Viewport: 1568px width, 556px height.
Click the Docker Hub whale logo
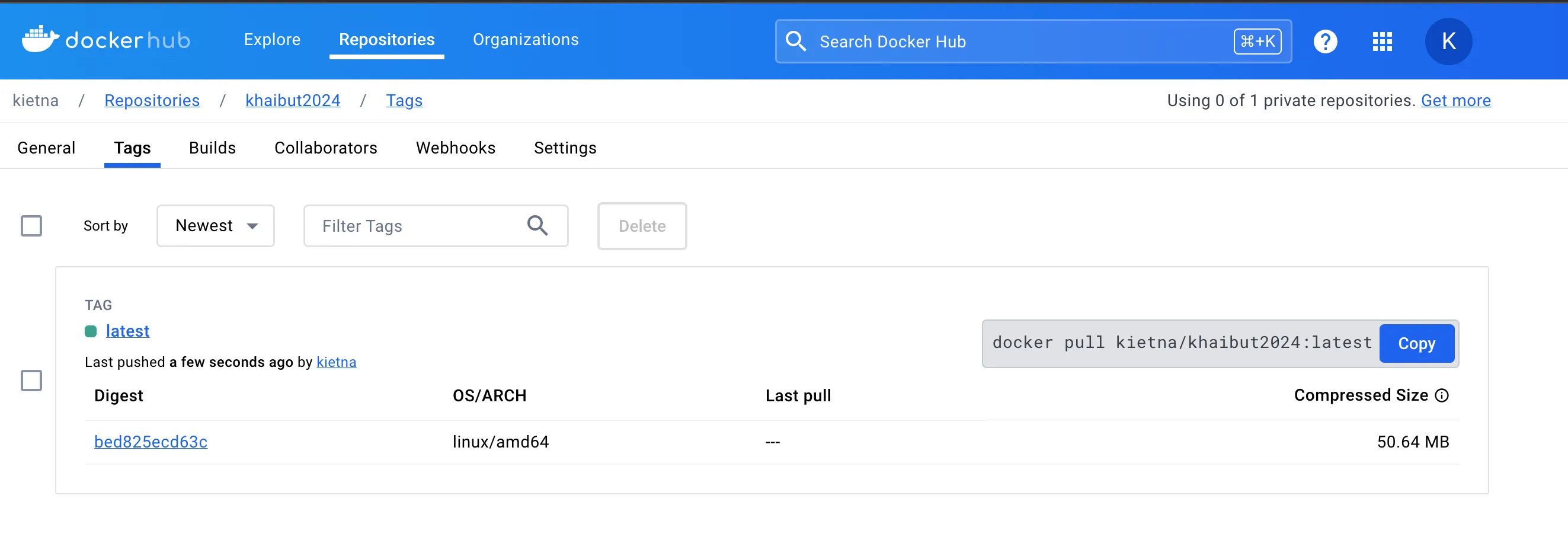40,40
